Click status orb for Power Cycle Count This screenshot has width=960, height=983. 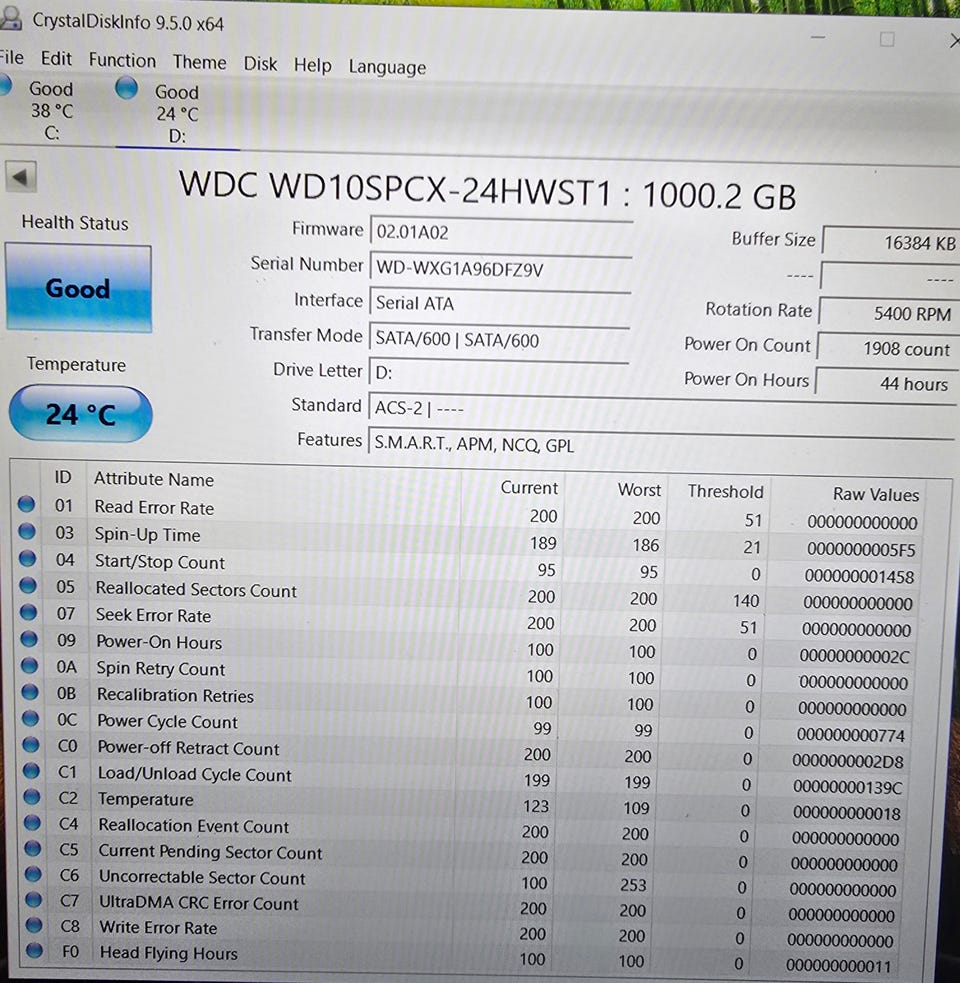point(30,718)
